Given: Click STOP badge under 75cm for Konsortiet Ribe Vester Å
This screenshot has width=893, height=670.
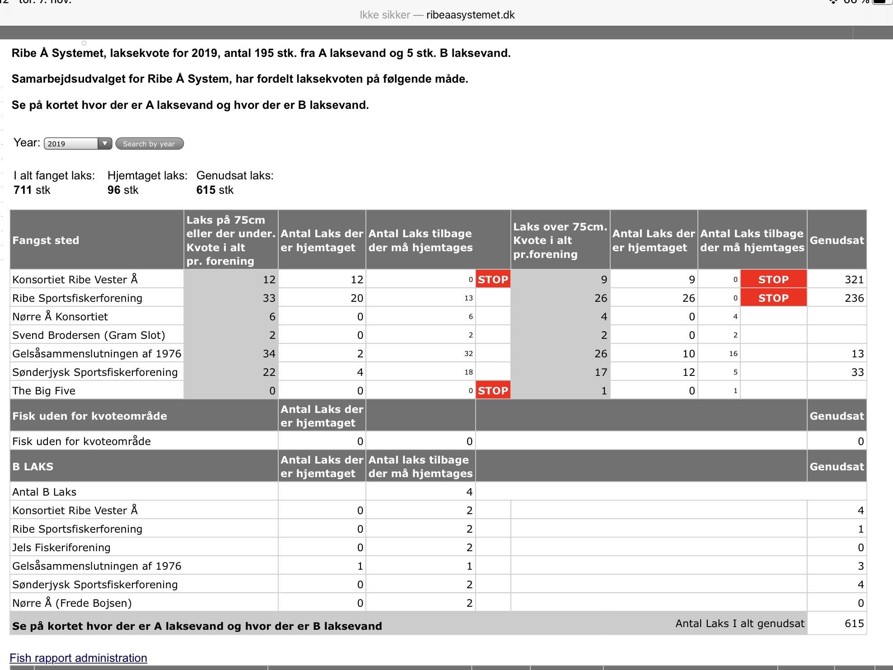Looking at the screenshot, I should 492,280.
